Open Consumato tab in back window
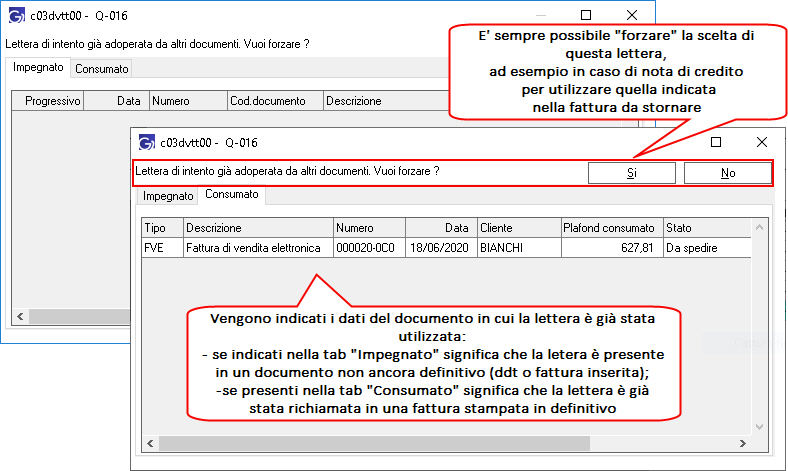Viewport: 788px width, 471px height. click(102, 69)
